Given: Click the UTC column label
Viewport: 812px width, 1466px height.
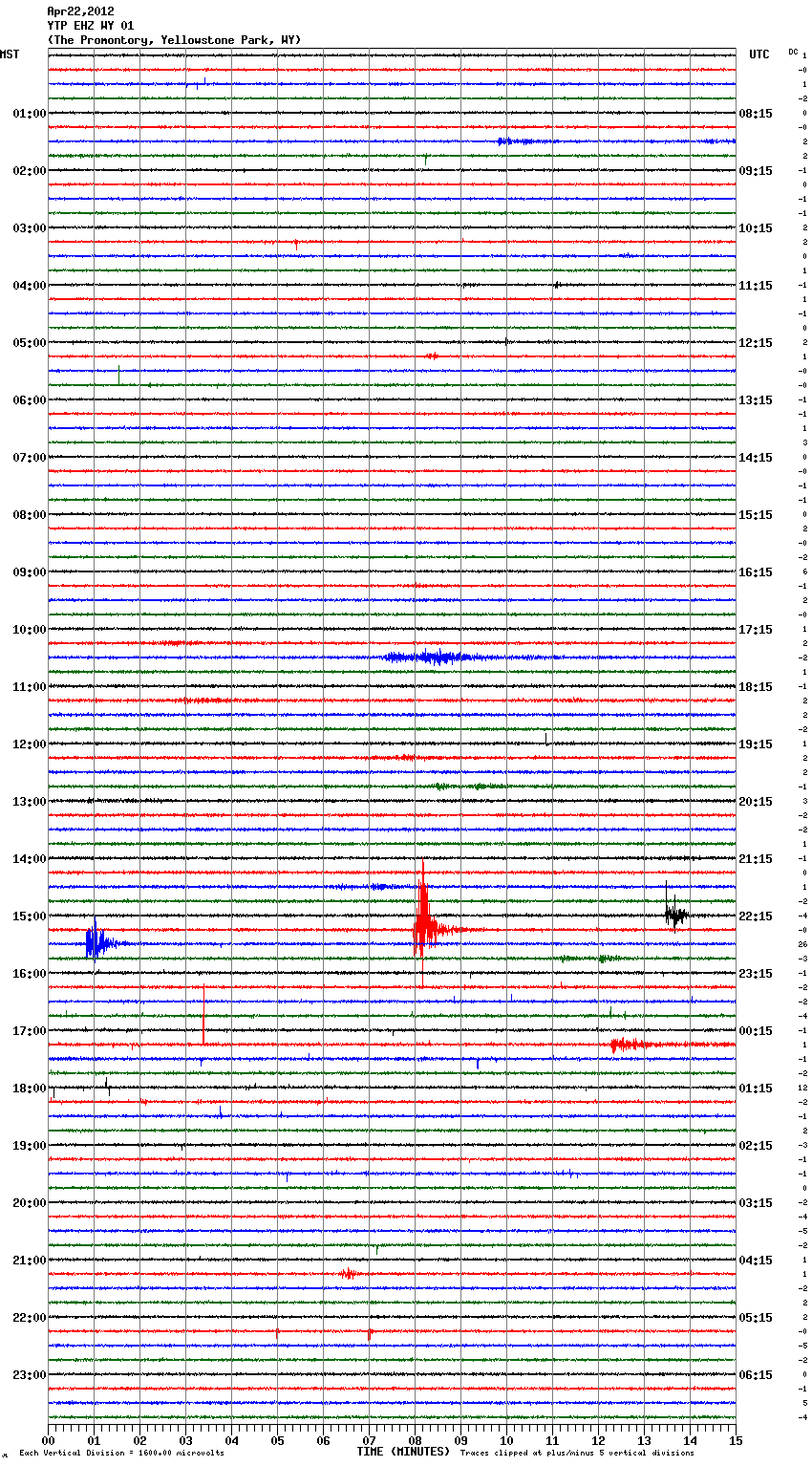Looking at the screenshot, I should 759,54.
